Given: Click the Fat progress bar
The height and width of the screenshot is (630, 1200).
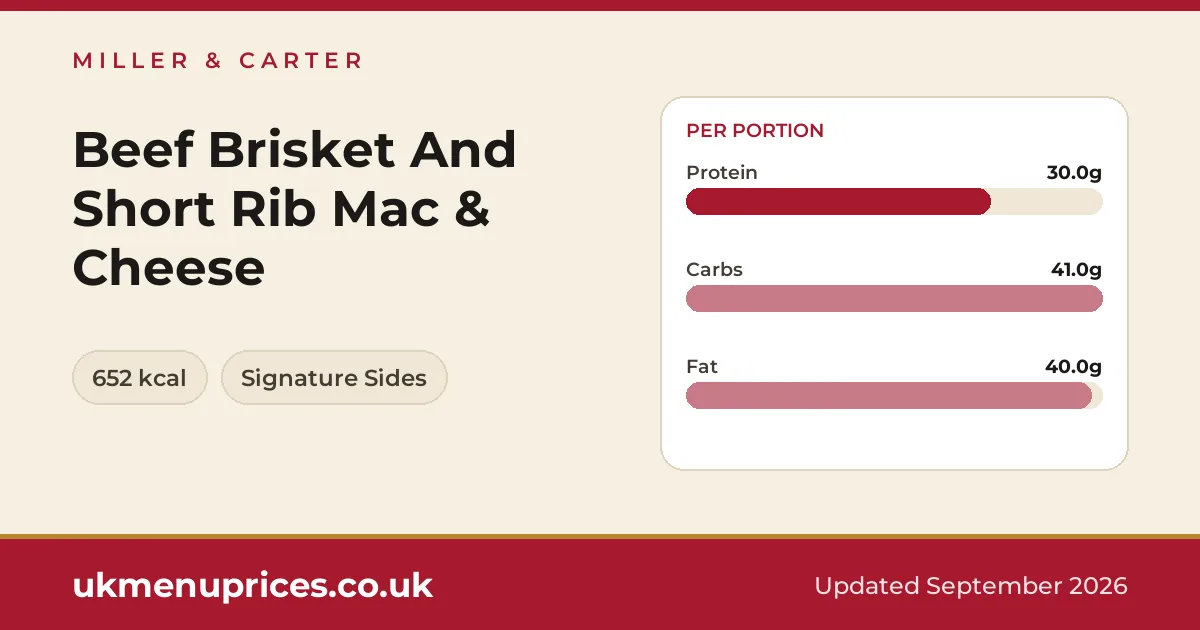Looking at the screenshot, I should click(894, 395).
